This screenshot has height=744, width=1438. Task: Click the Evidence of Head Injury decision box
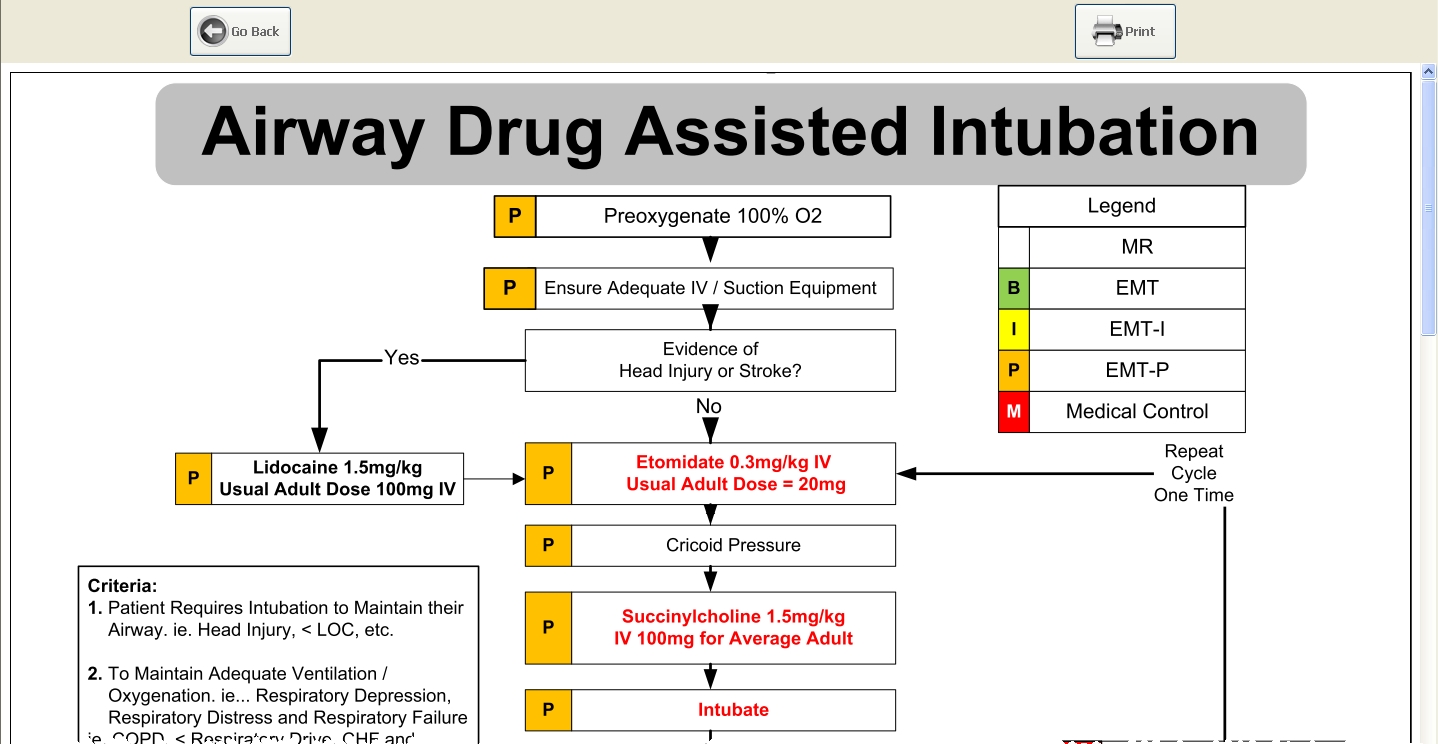pos(710,360)
